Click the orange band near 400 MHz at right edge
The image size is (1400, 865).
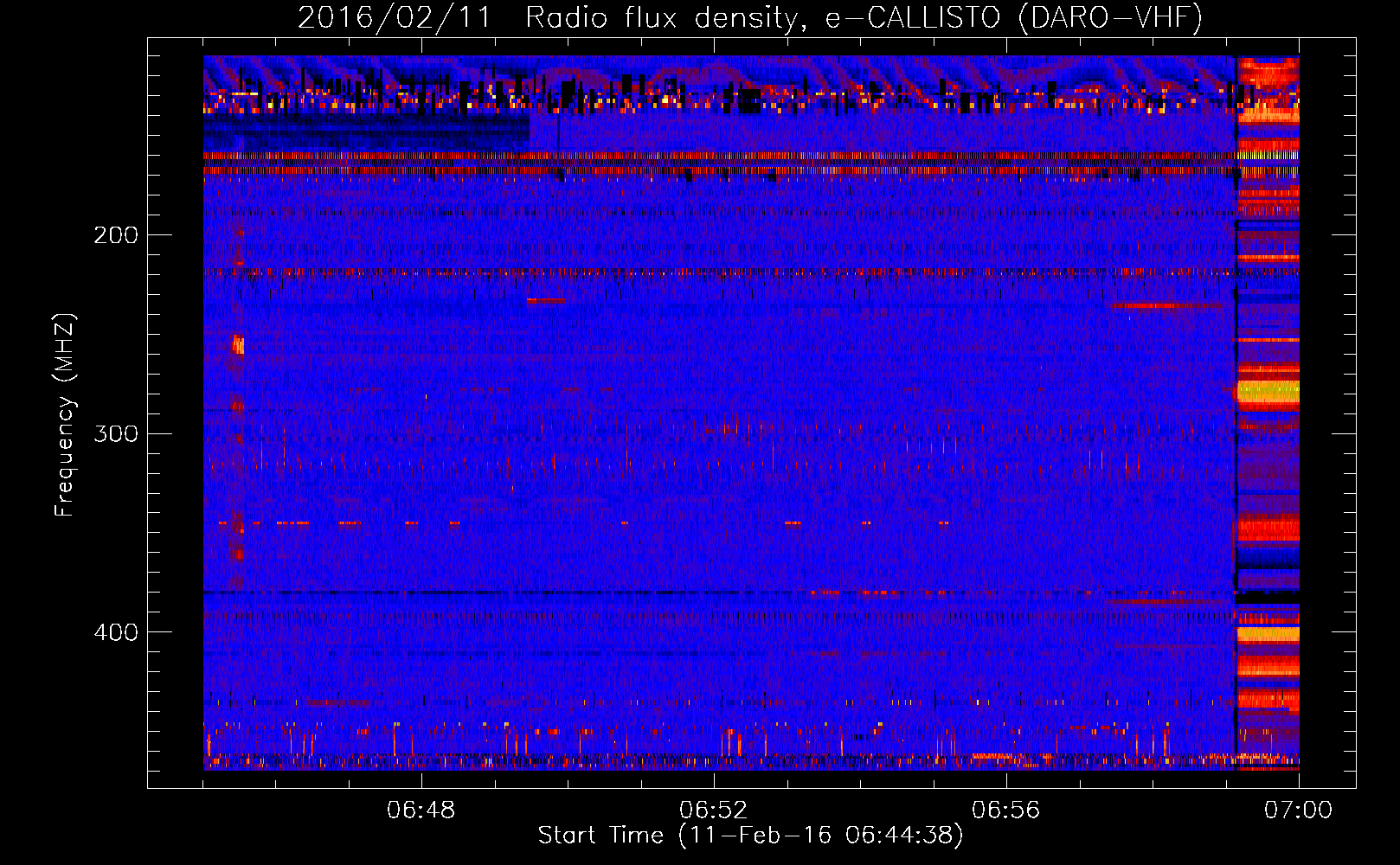tap(1268, 634)
